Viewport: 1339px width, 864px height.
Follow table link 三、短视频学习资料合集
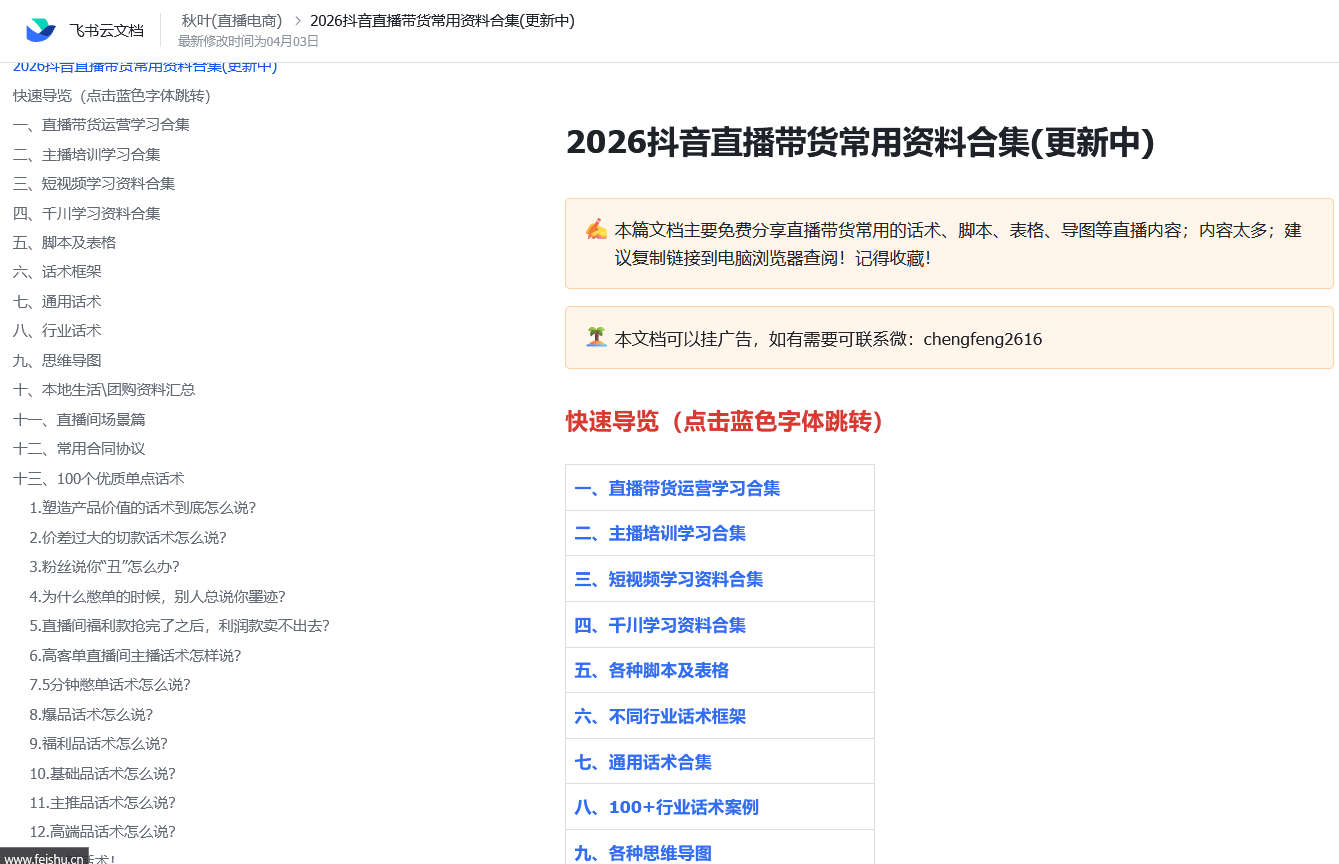tap(668, 580)
